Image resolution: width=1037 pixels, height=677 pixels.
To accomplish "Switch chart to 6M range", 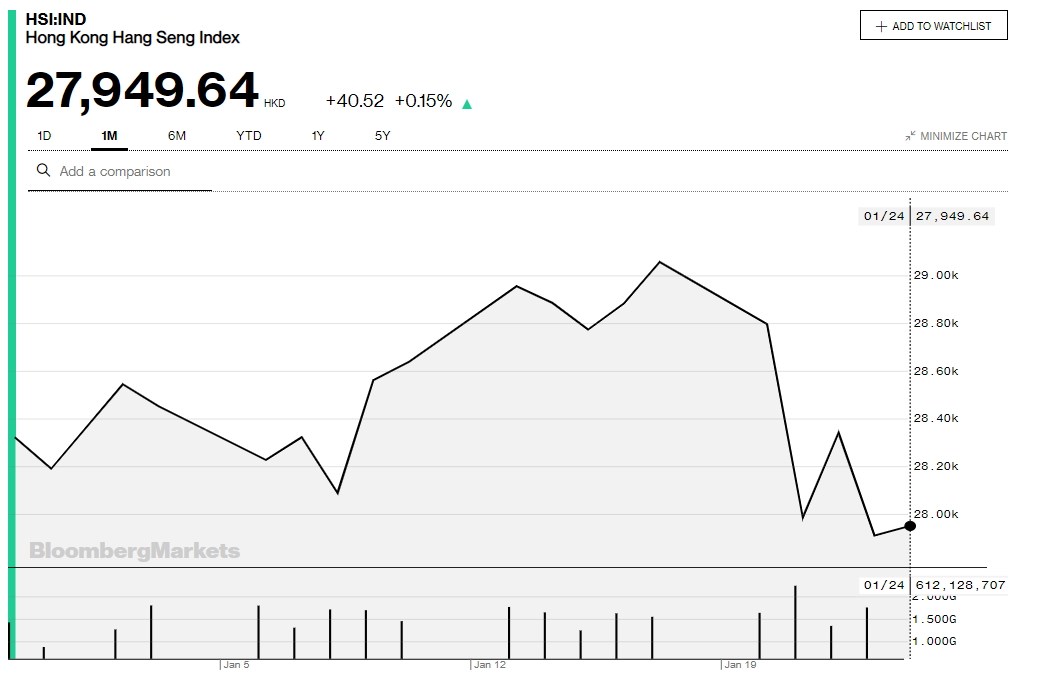I will (177, 136).
